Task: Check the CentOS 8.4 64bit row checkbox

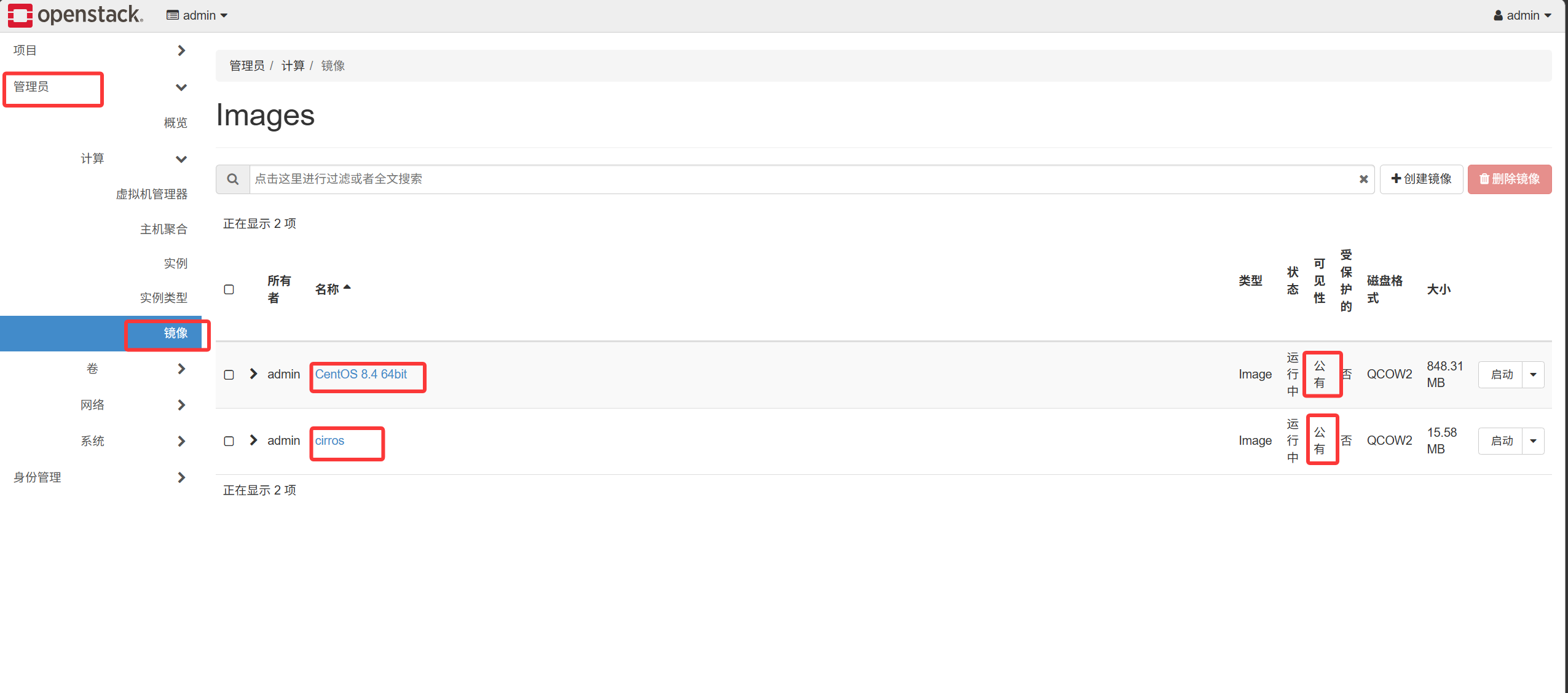Action: pos(229,374)
